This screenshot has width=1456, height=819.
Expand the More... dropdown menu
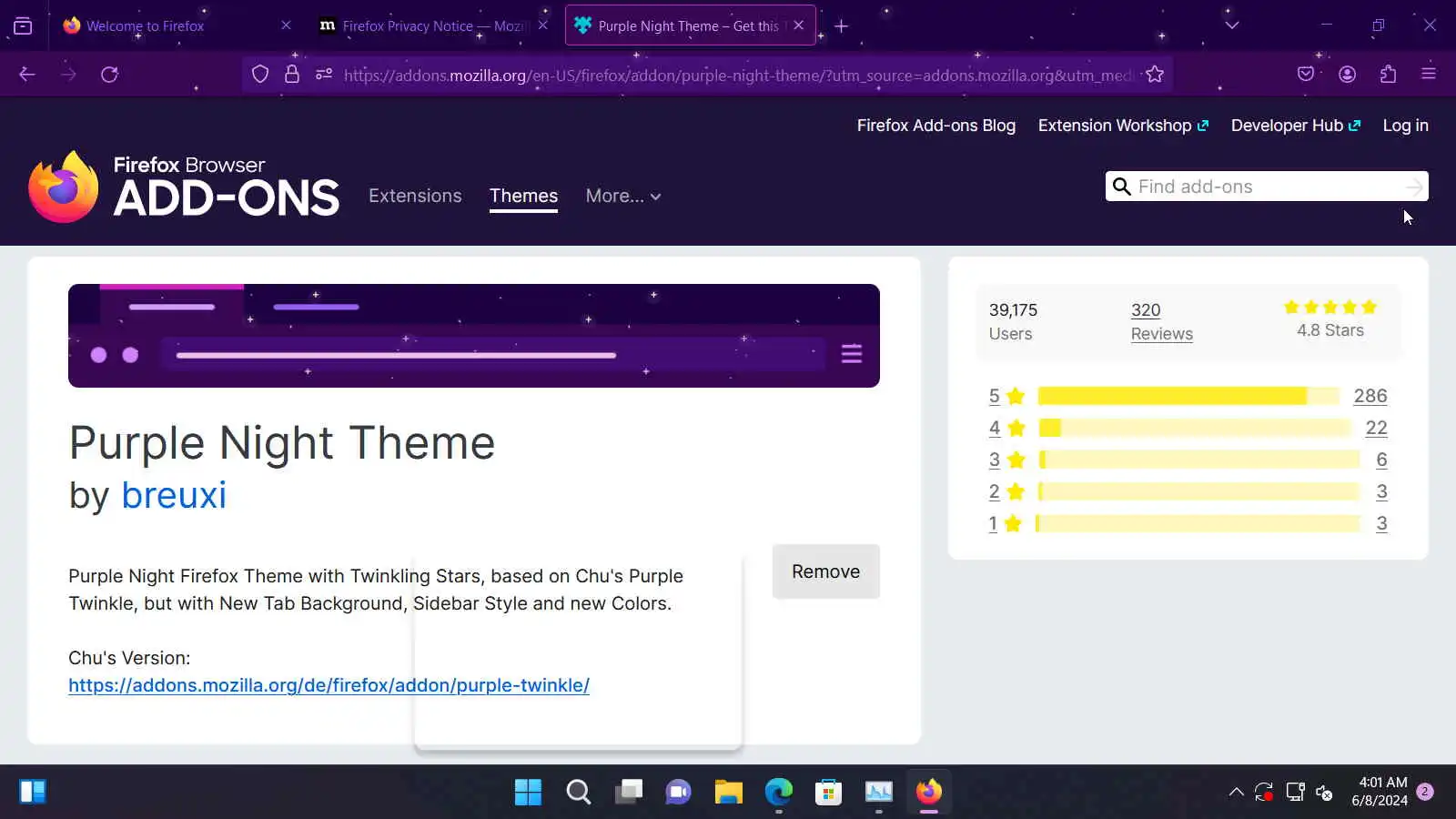click(623, 196)
